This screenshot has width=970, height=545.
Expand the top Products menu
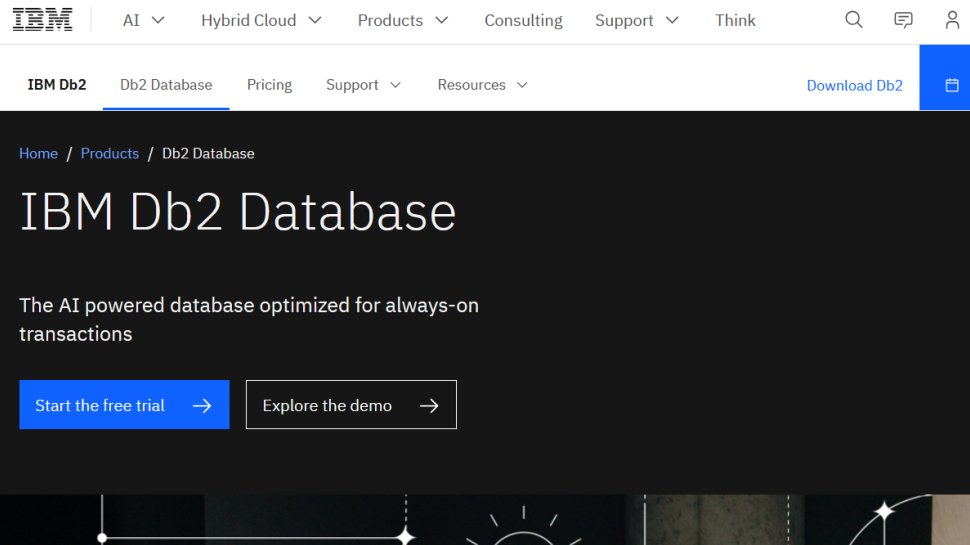tap(403, 20)
